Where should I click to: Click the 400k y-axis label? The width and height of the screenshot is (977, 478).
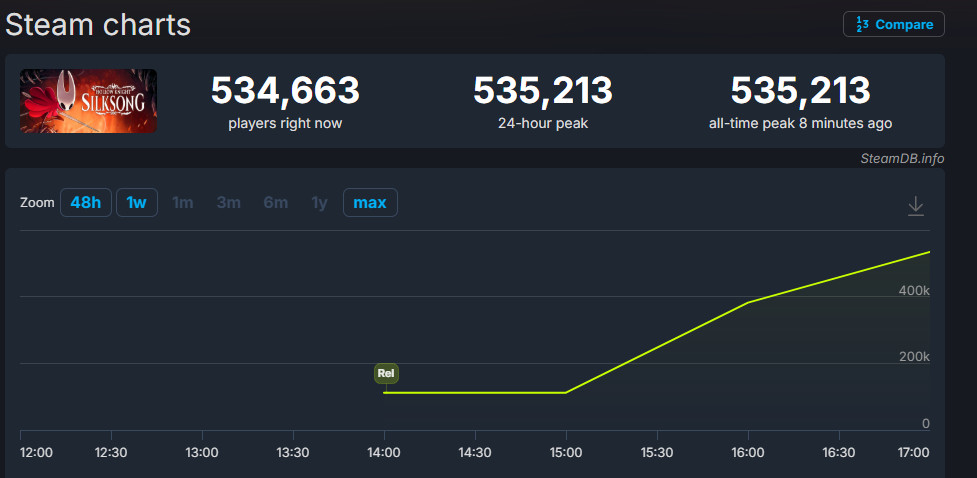coord(914,290)
